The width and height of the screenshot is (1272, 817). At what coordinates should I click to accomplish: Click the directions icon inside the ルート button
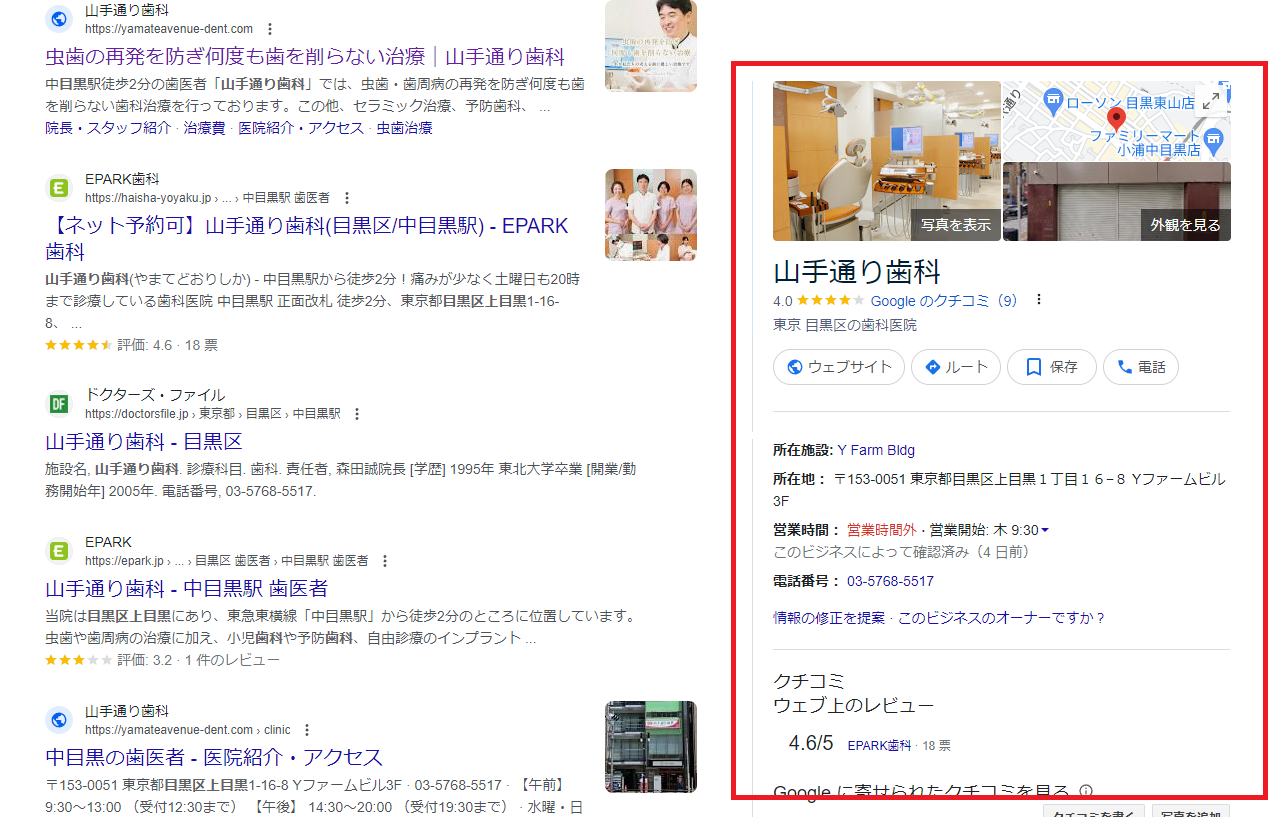(x=933, y=367)
